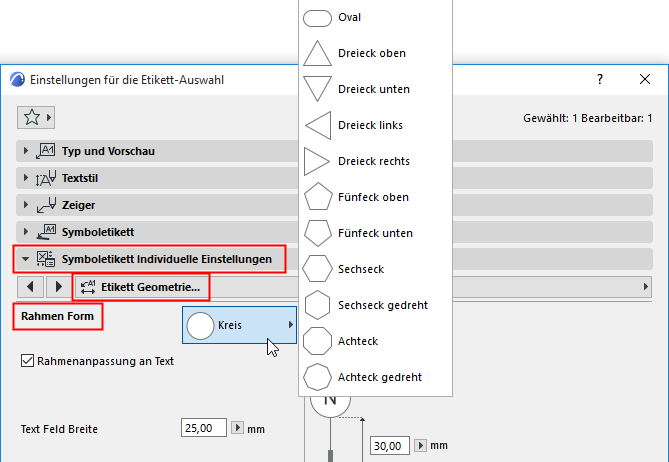Select Dreieck unten menu entry
This screenshot has height=462, width=669.
tap(373, 89)
